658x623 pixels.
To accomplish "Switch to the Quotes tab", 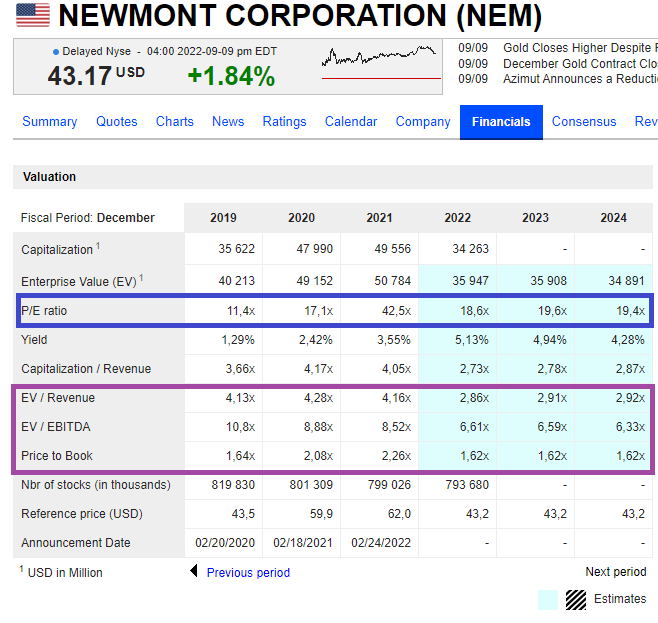I will point(117,122).
